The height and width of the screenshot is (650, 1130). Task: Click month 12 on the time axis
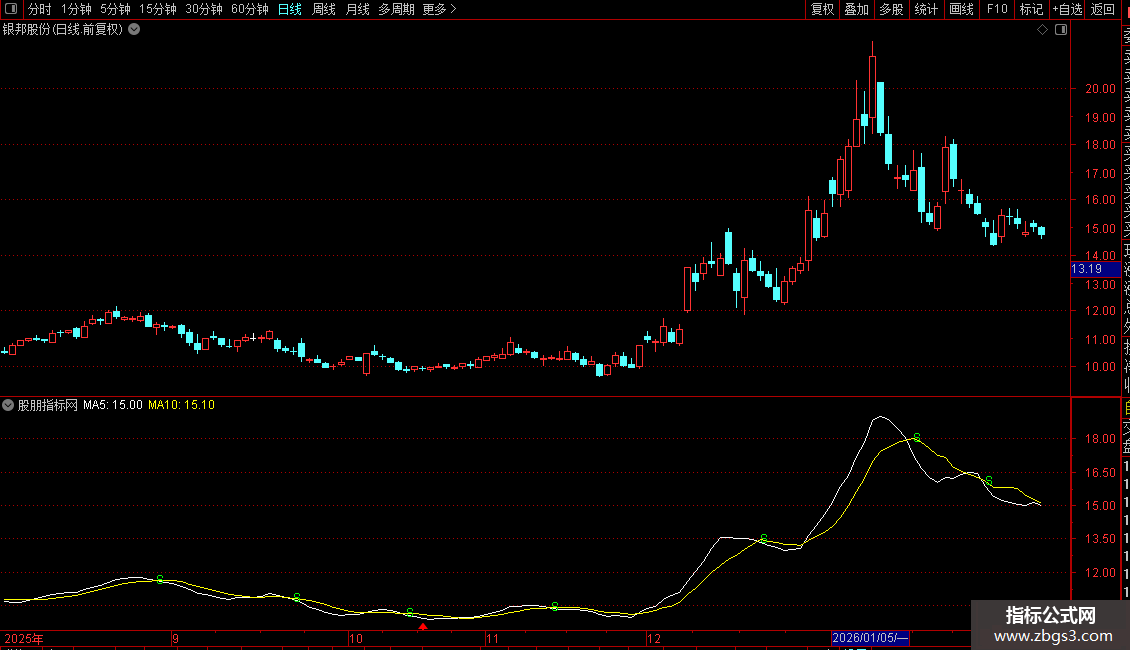[654, 638]
